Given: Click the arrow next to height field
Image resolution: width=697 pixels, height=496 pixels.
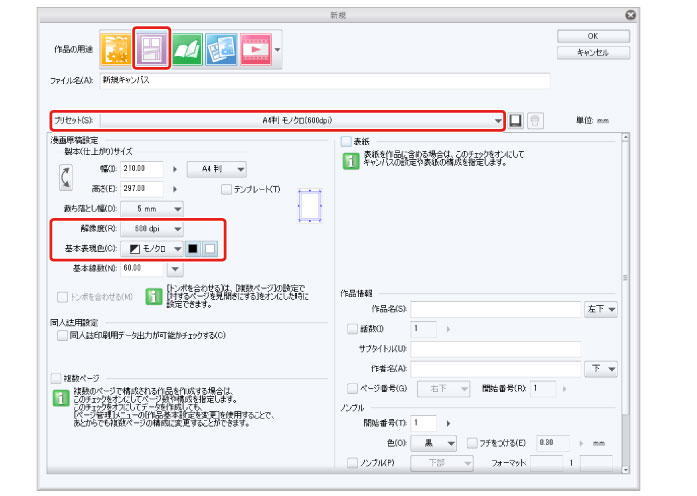Looking at the screenshot, I should click(175, 189).
